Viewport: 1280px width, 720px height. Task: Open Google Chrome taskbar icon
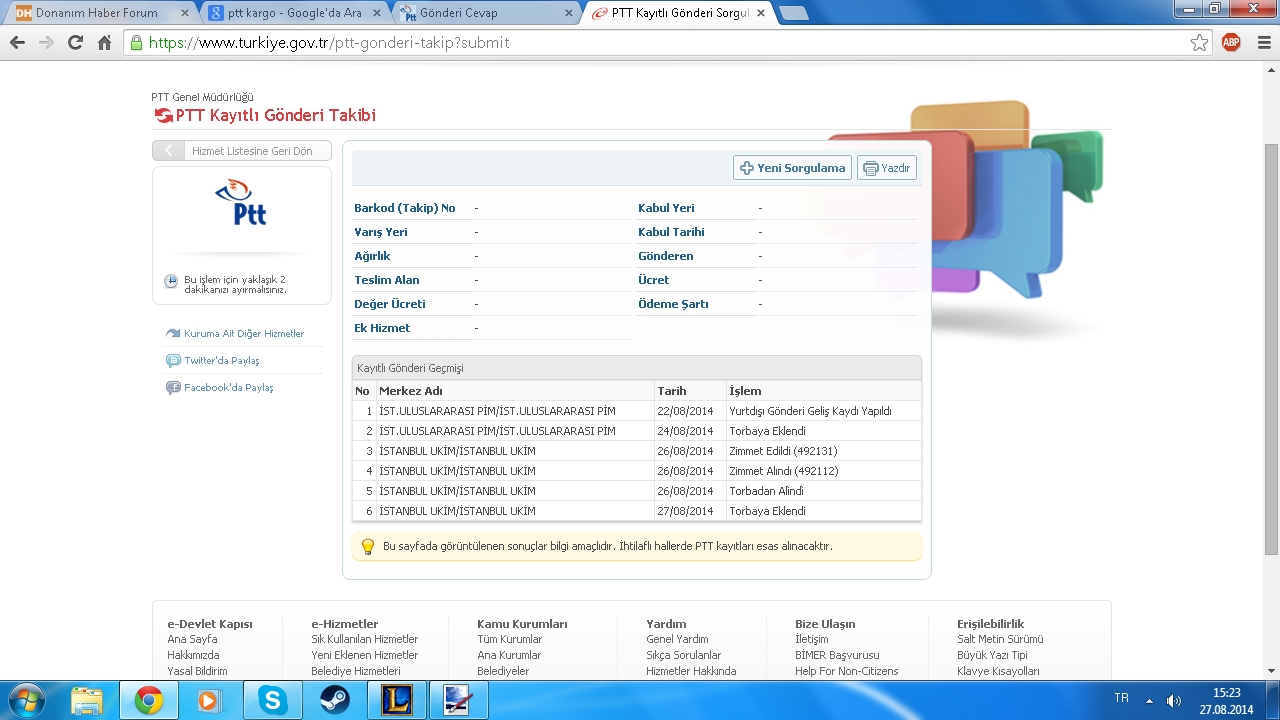pyautogui.click(x=149, y=701)
